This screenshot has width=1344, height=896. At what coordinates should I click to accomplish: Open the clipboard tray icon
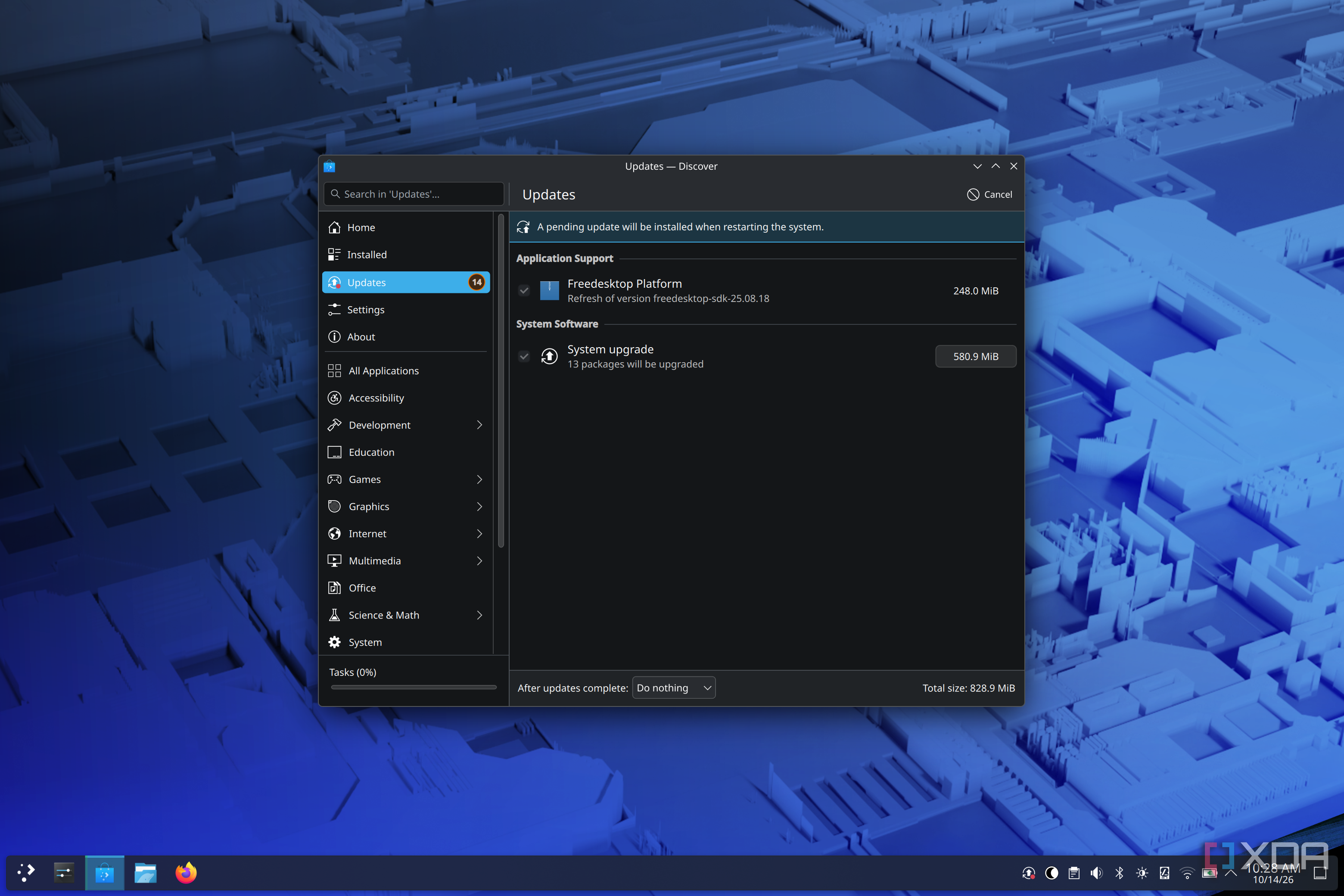(1074, 873)
